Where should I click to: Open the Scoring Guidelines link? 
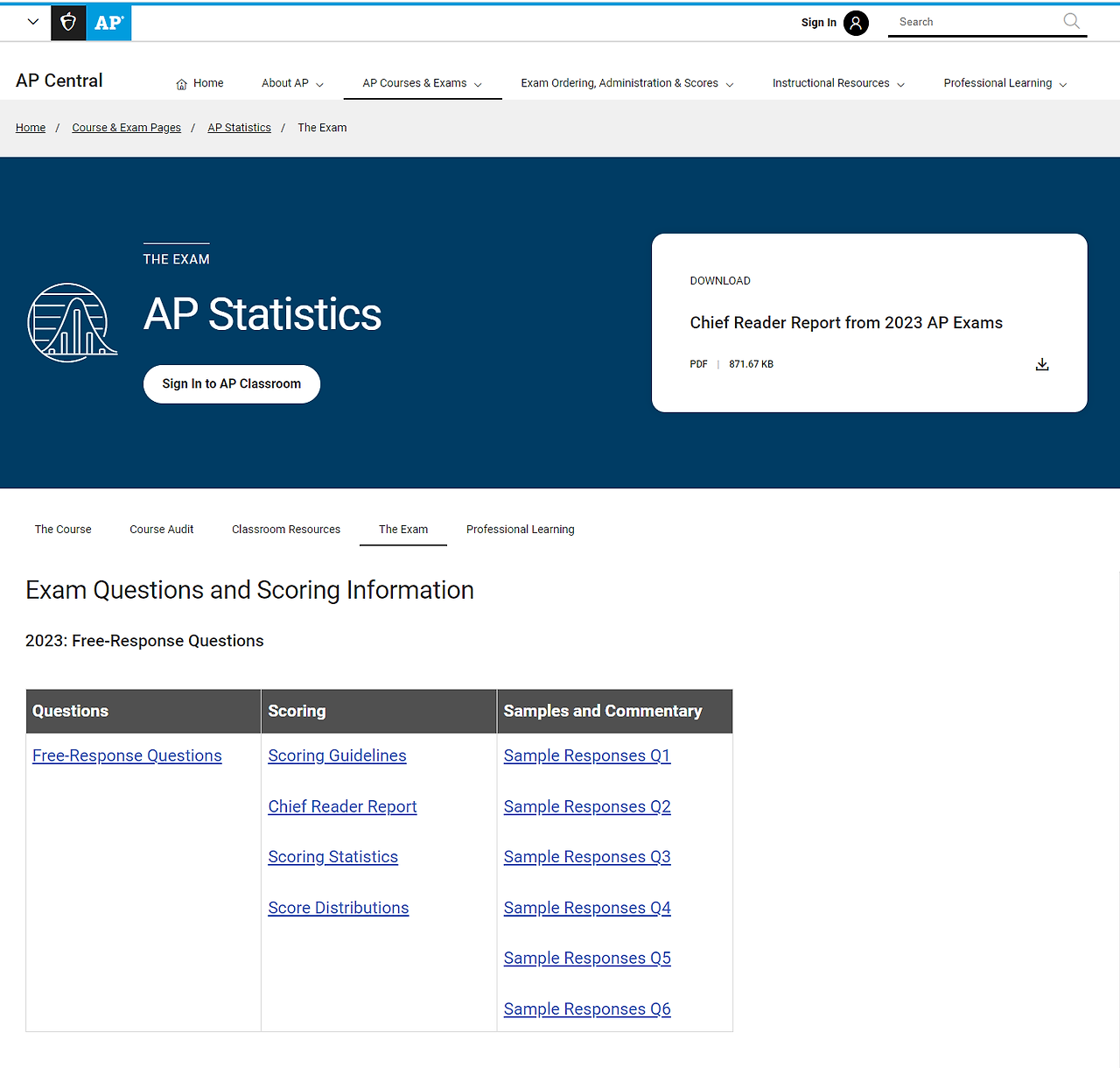point(337,755)
